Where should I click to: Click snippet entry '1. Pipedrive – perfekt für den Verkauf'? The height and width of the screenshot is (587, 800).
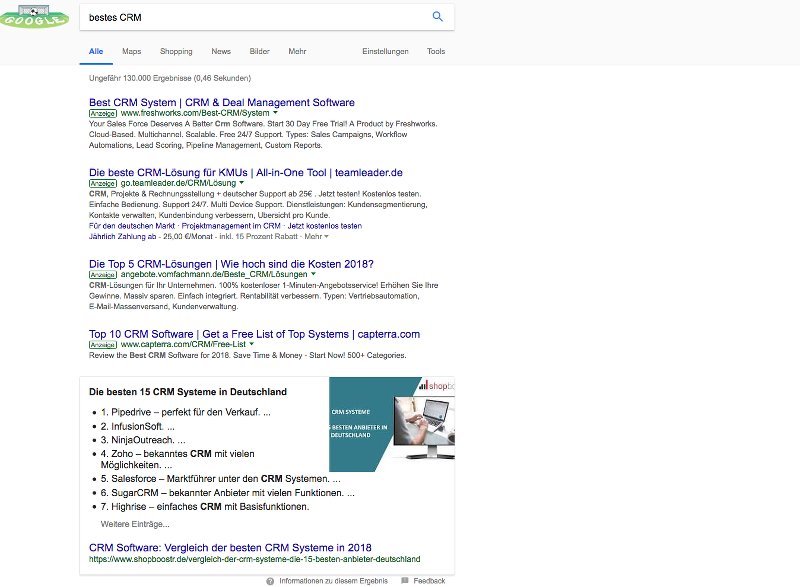tap(186, 412)
